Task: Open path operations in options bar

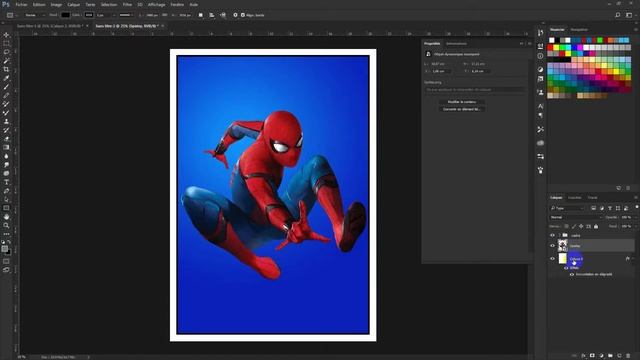Action: (x=200, y=15)
